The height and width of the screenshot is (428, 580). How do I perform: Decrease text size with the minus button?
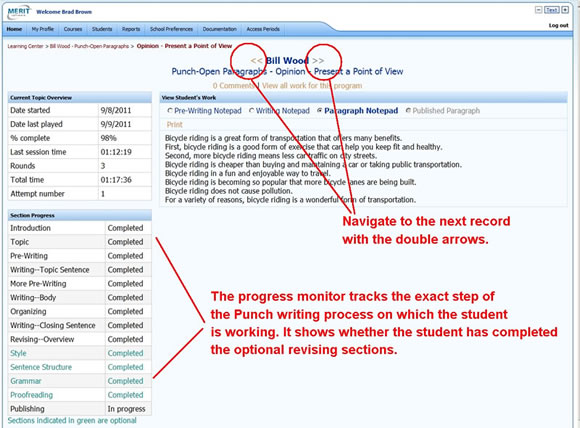coord(539,10)
